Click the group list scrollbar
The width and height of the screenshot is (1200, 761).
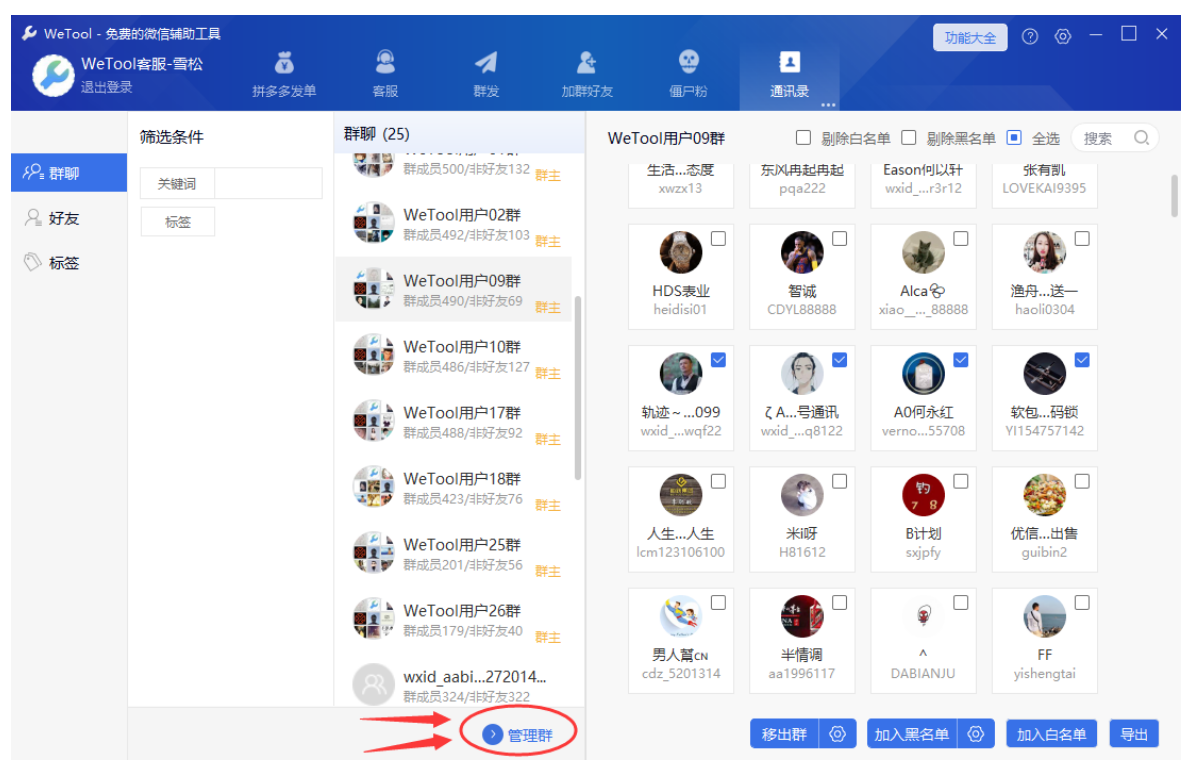pos(578,387)
